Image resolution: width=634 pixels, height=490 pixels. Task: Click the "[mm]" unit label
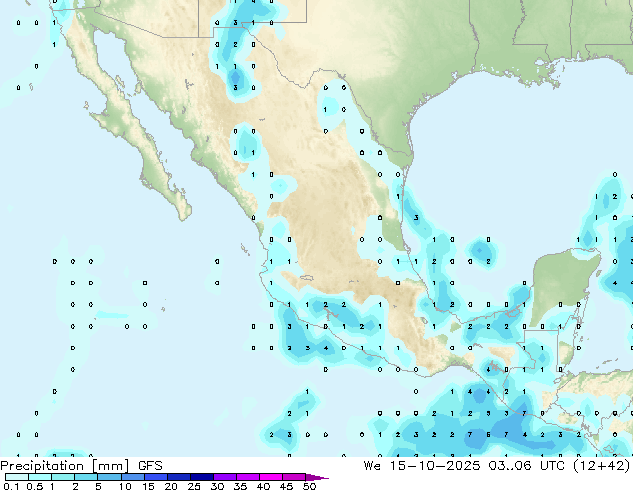click(110, 466)
